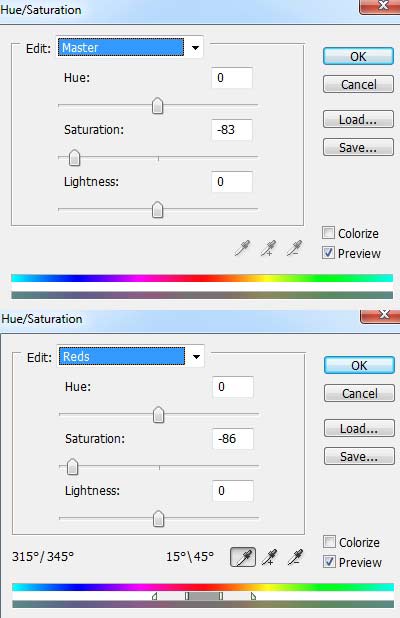The image size is (400, 618).
Task: Click the left outer falloff triangle marker
Action: pos(155,597)
